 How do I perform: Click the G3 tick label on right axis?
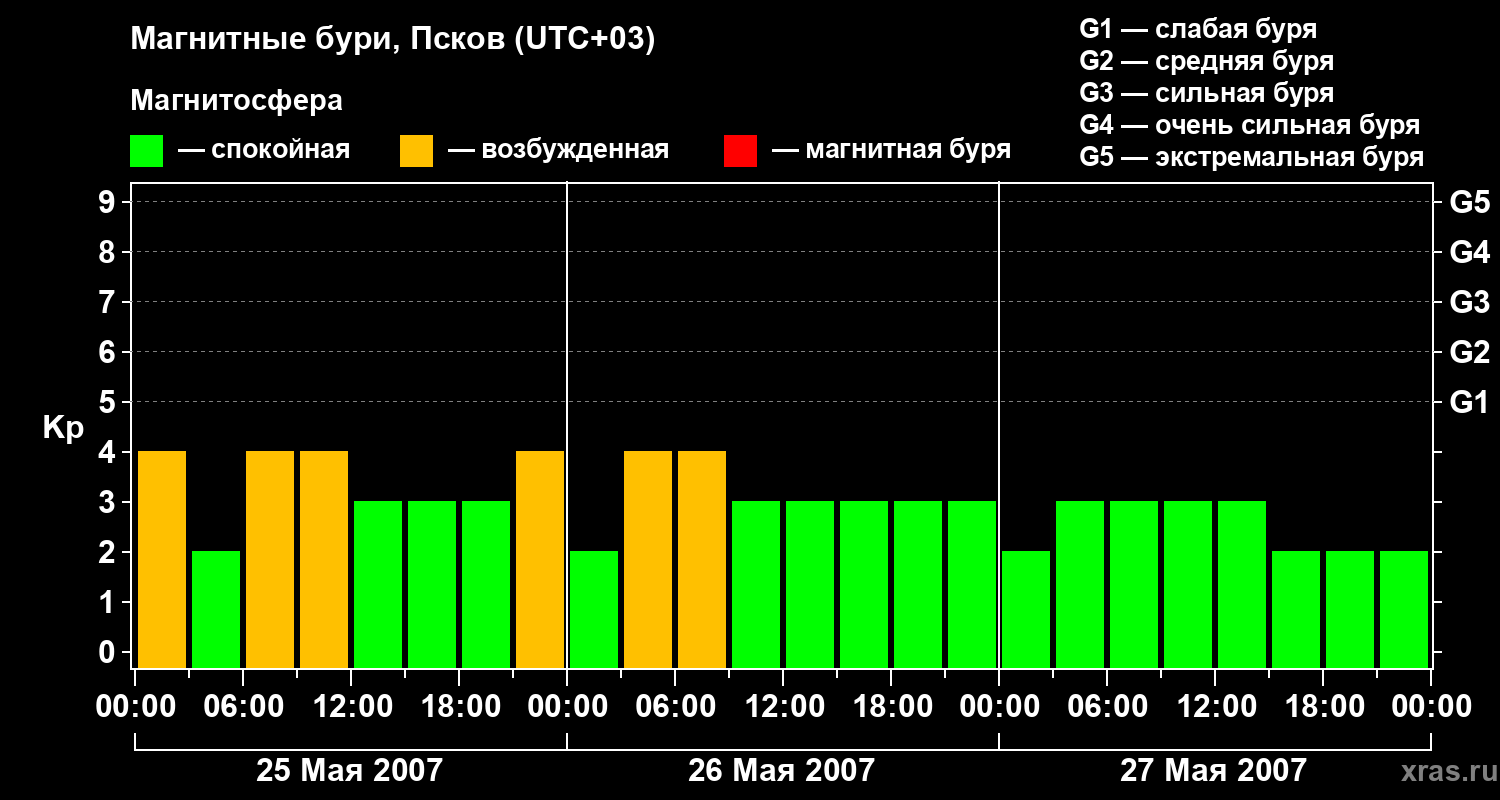(x=1469, y=302)
